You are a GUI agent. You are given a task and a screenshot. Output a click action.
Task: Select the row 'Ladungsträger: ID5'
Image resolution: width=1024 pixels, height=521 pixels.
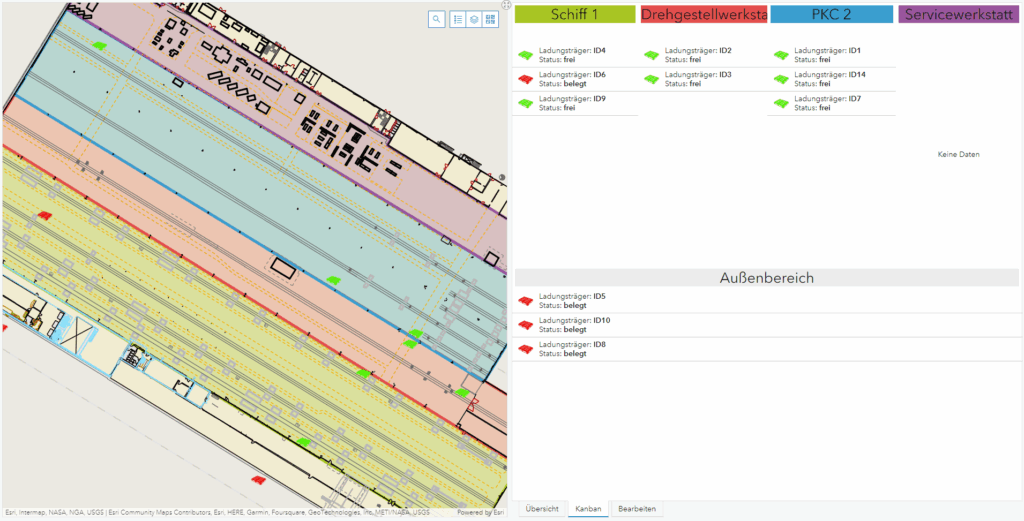click(767, 300)
